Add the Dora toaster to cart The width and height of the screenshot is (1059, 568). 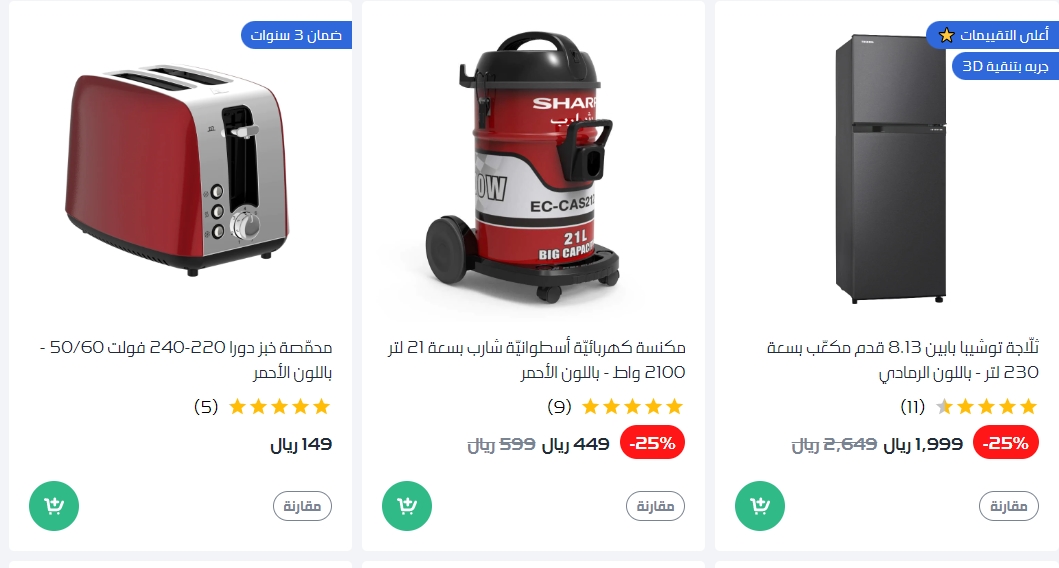(54, 506)
